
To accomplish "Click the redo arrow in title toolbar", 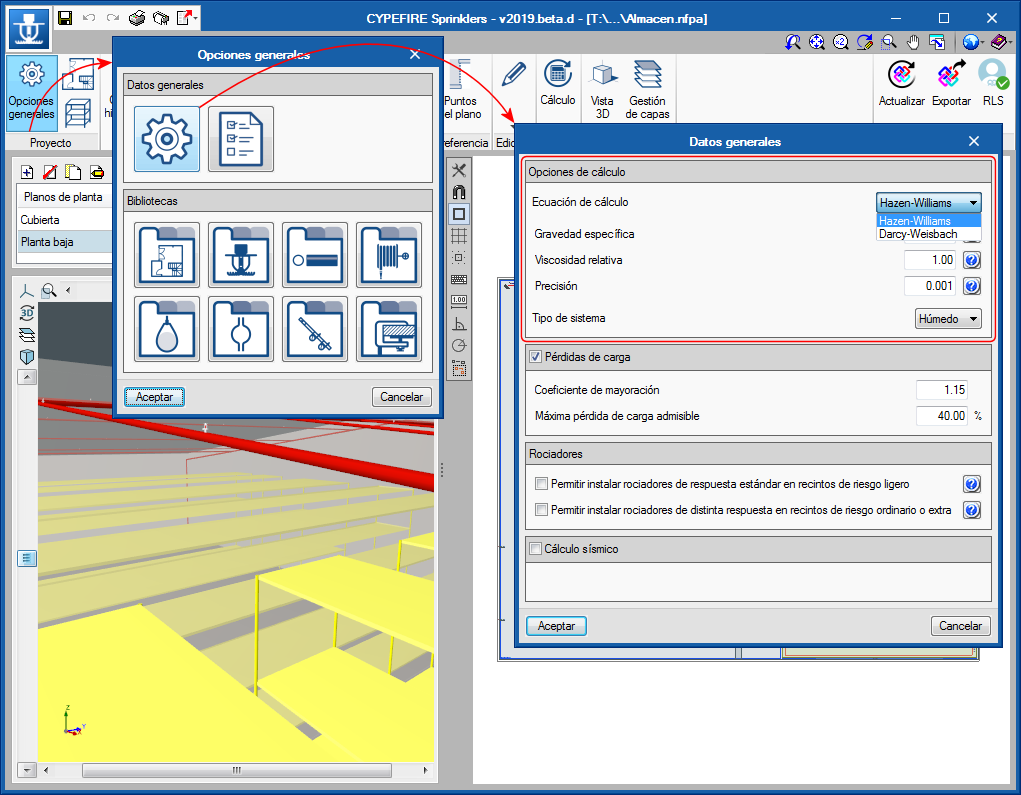I will point(113,18).
